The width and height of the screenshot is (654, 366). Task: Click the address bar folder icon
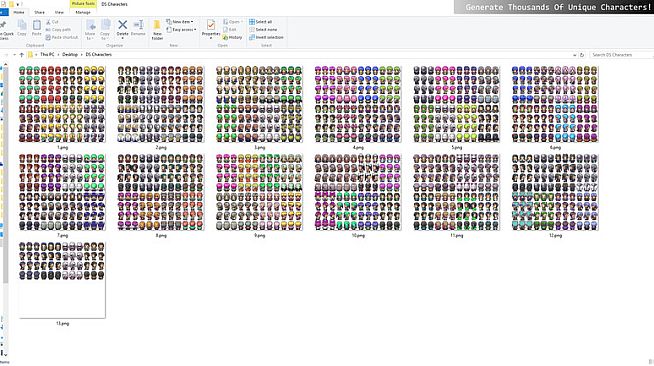(x=30, y=55)
